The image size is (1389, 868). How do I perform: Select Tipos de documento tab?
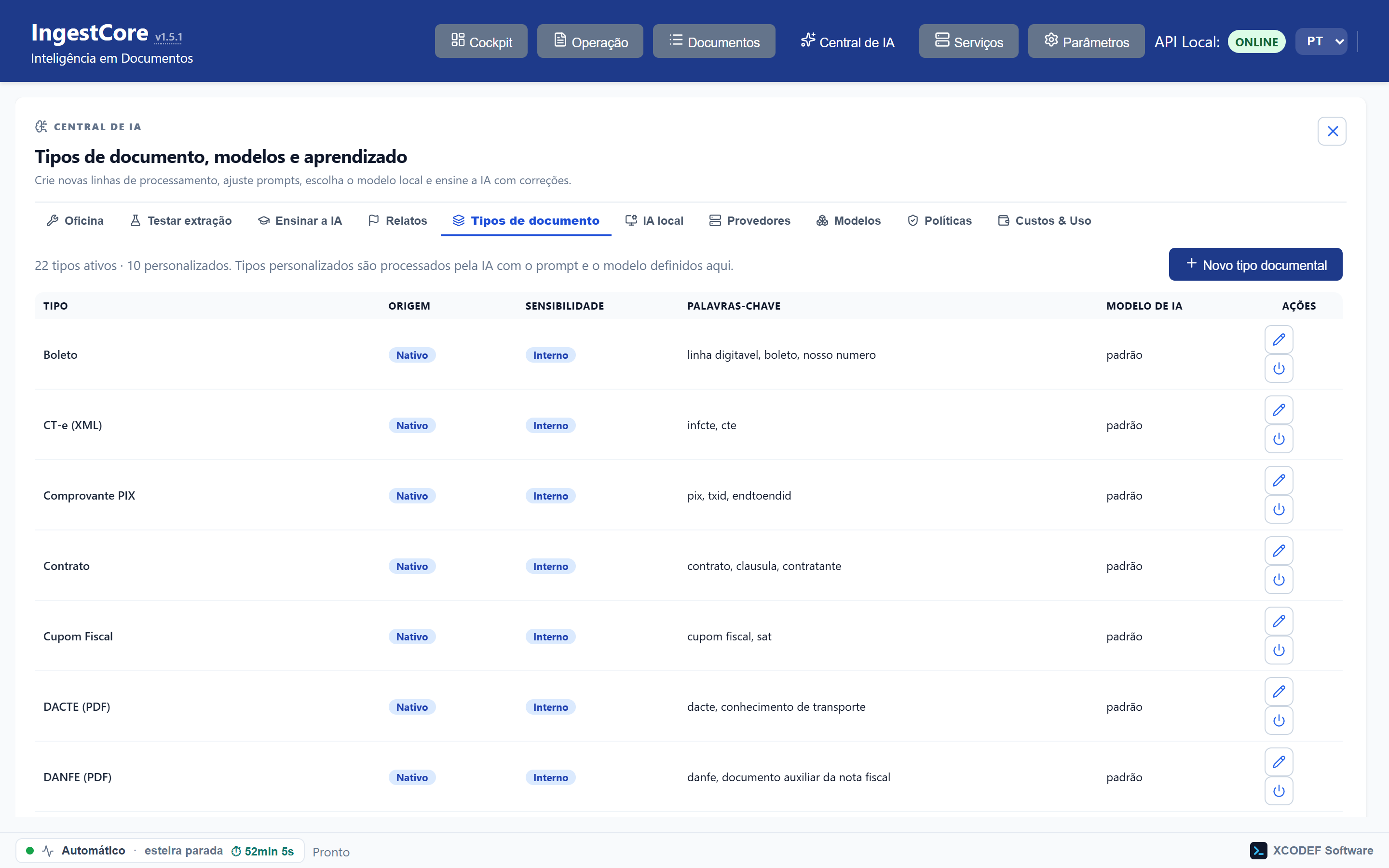click(x=526, y=221)
